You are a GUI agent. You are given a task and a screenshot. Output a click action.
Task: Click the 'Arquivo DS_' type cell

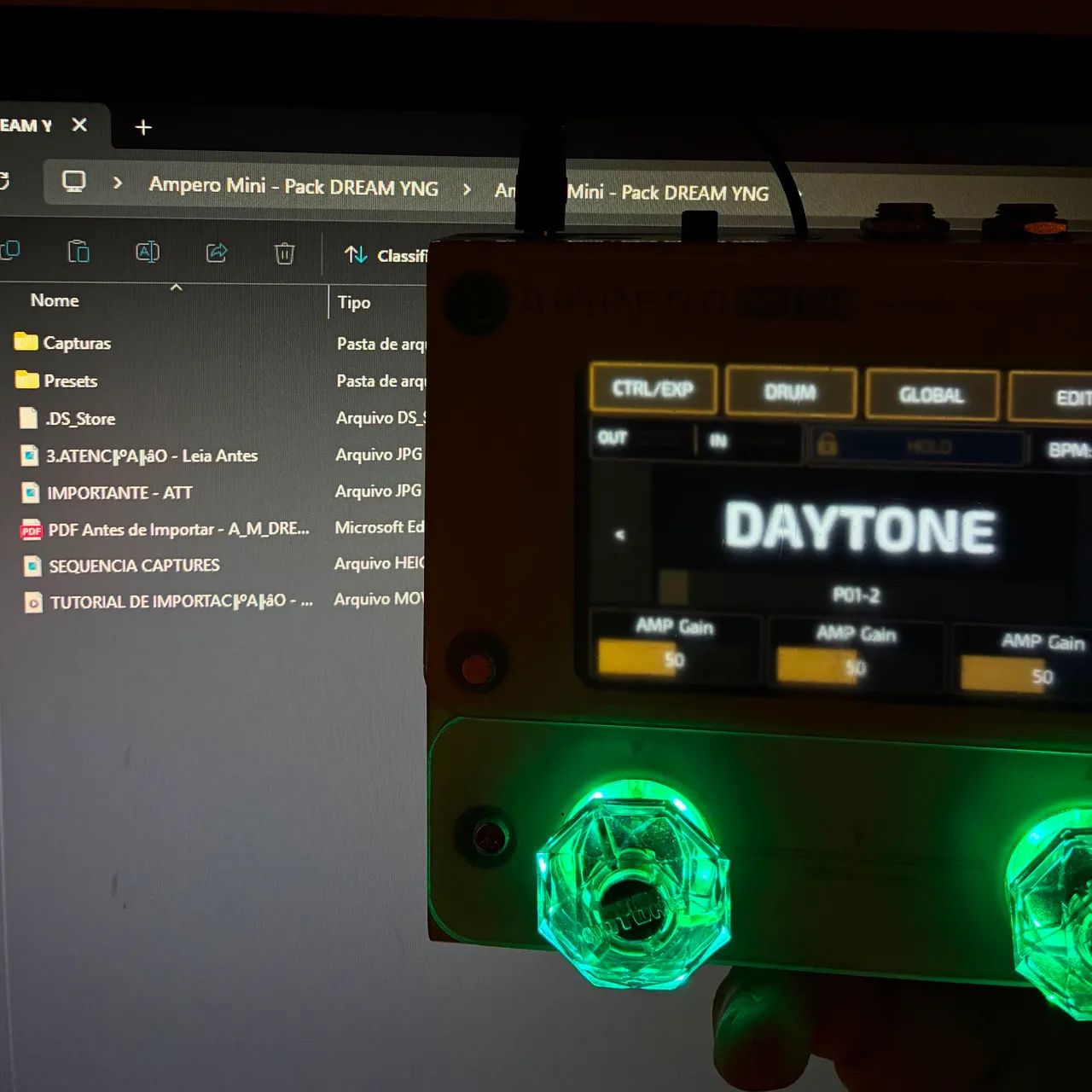[380, 417]
